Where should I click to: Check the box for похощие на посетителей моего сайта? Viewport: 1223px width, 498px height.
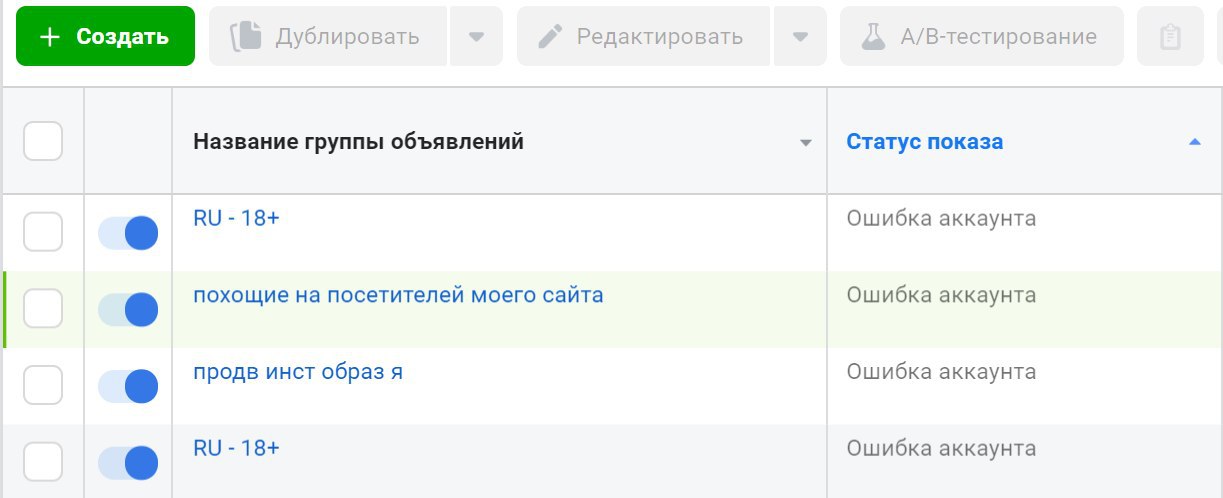pos(43,309)
